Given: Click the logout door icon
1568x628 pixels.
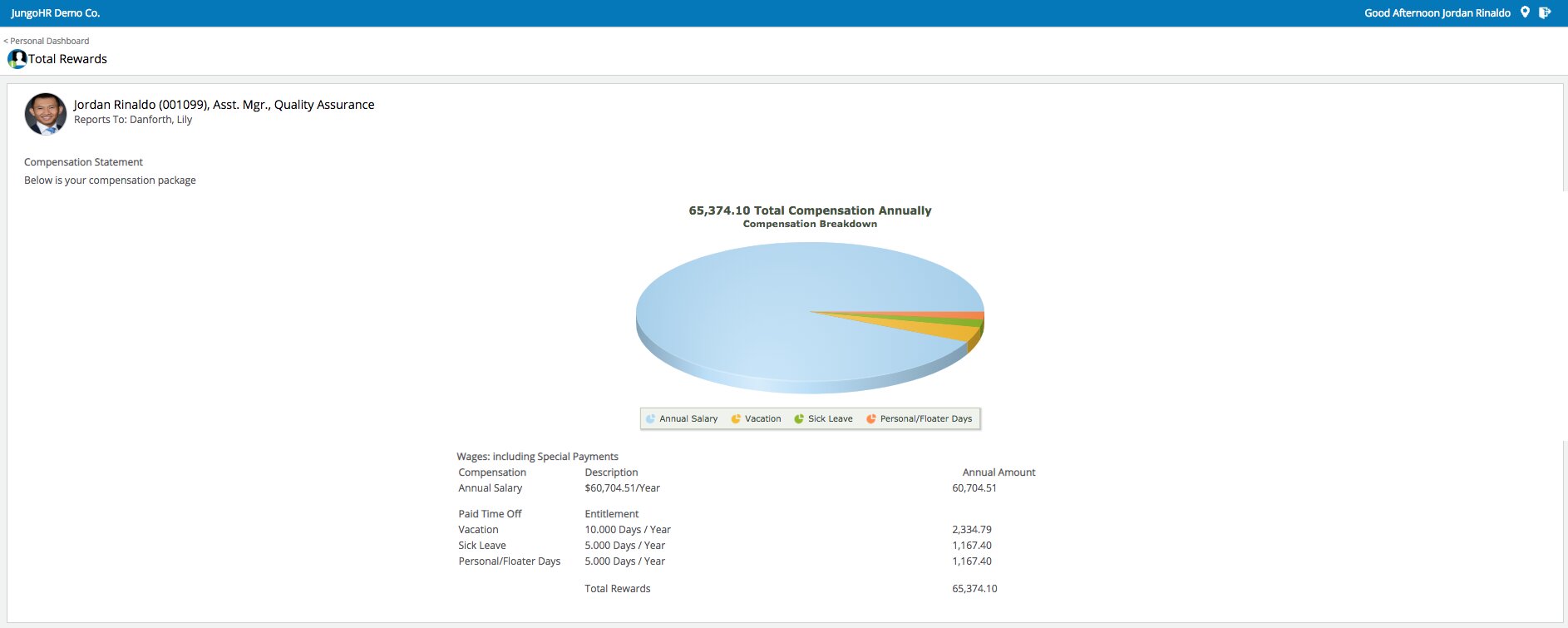Looking at the screenshot, I should (1545, 12).
